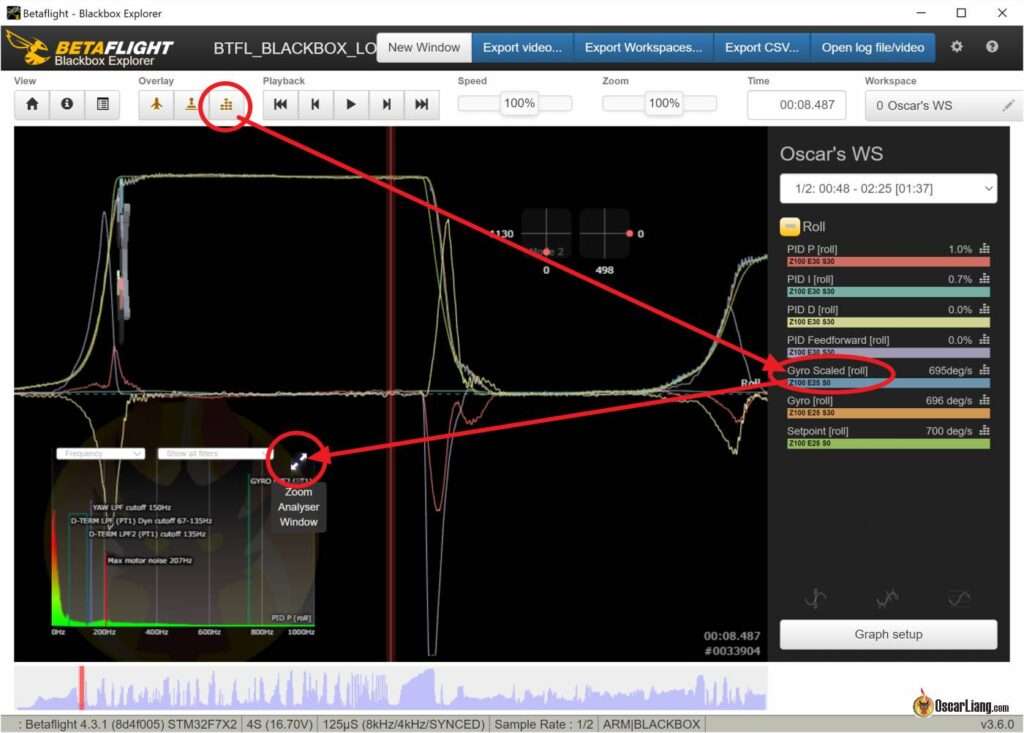Edit workspace name pencil icon
The width and height of the screenshot is (1024, 733).
point(1009,105)
